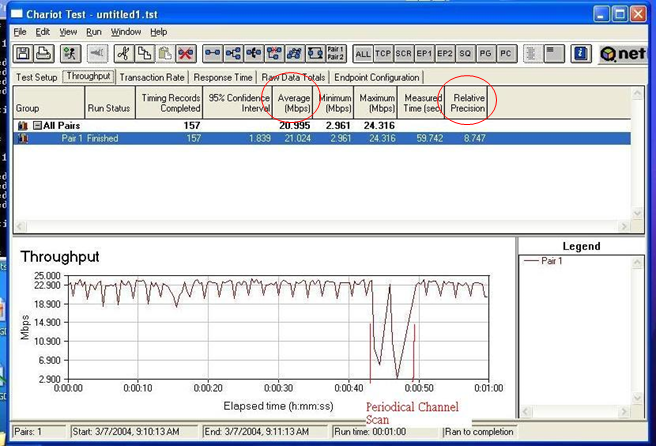Open the Help menu
The height and width of the screenshot is (446, 656).
[x=159, y=32]
